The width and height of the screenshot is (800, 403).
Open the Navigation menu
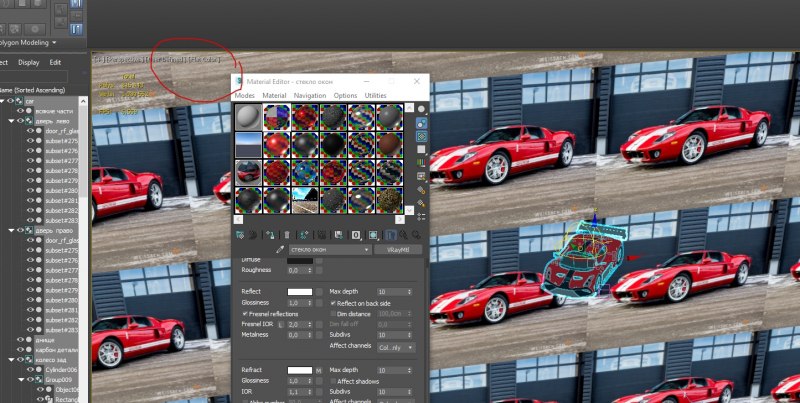[310, 95]
